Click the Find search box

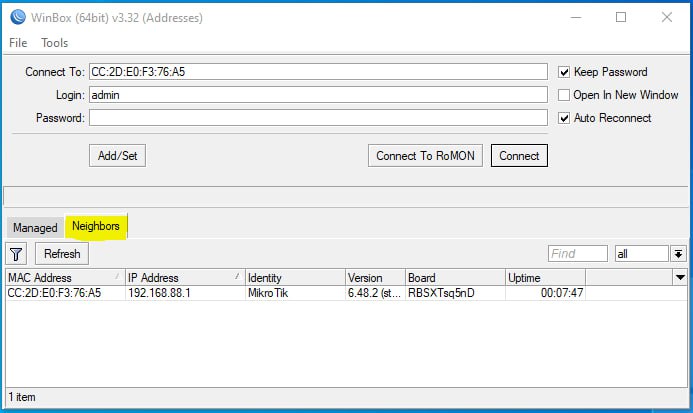(x=578, y=254)
